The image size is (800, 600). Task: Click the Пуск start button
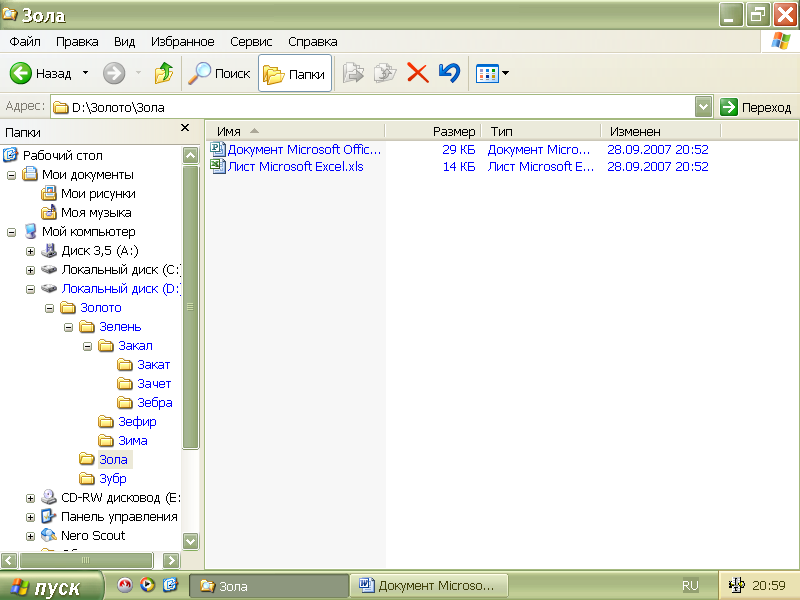(x=52, y=587)
